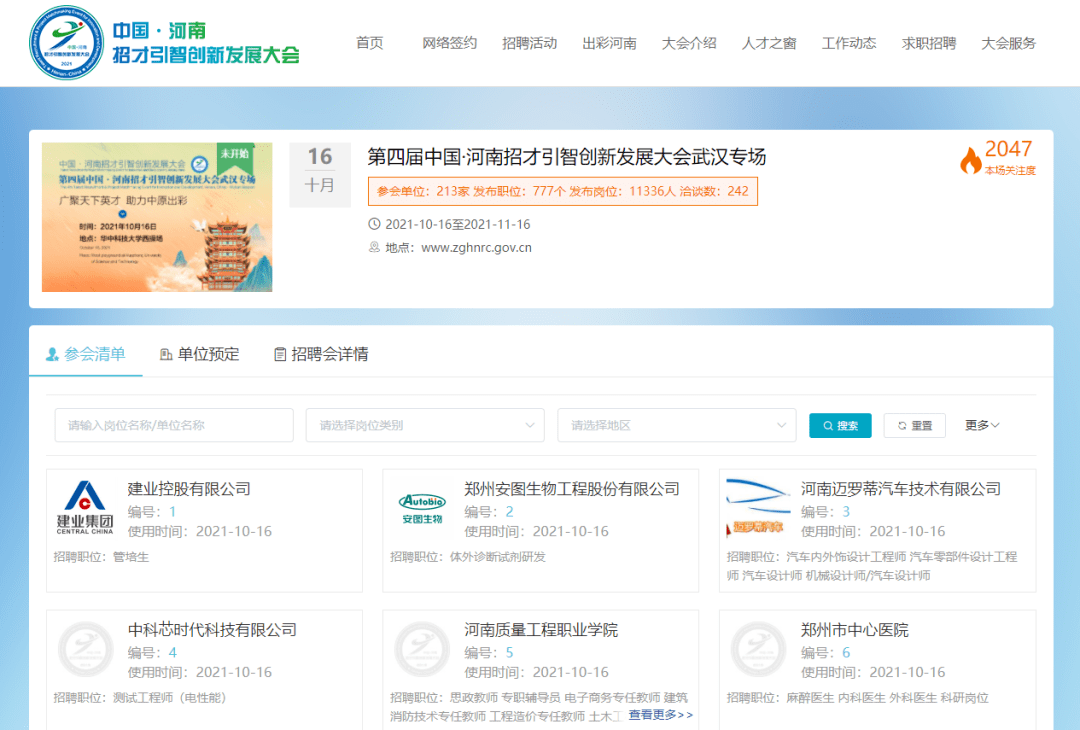Switch to the 参会清单 tab

(85, 354)
